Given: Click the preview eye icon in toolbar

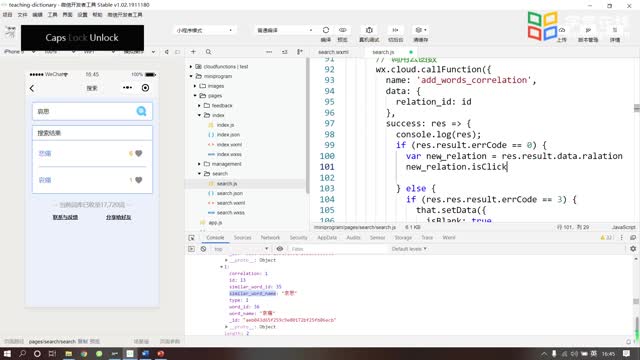Looking at the screenshot, I should pos(342,30).
